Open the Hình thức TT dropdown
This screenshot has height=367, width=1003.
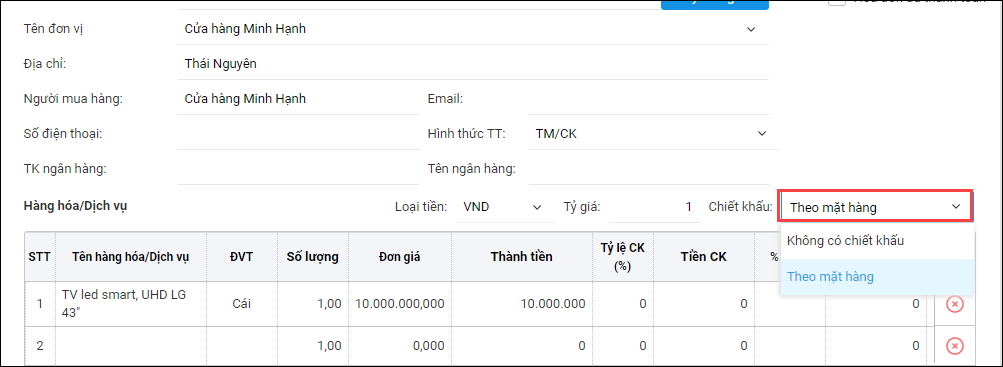[652, 134]
